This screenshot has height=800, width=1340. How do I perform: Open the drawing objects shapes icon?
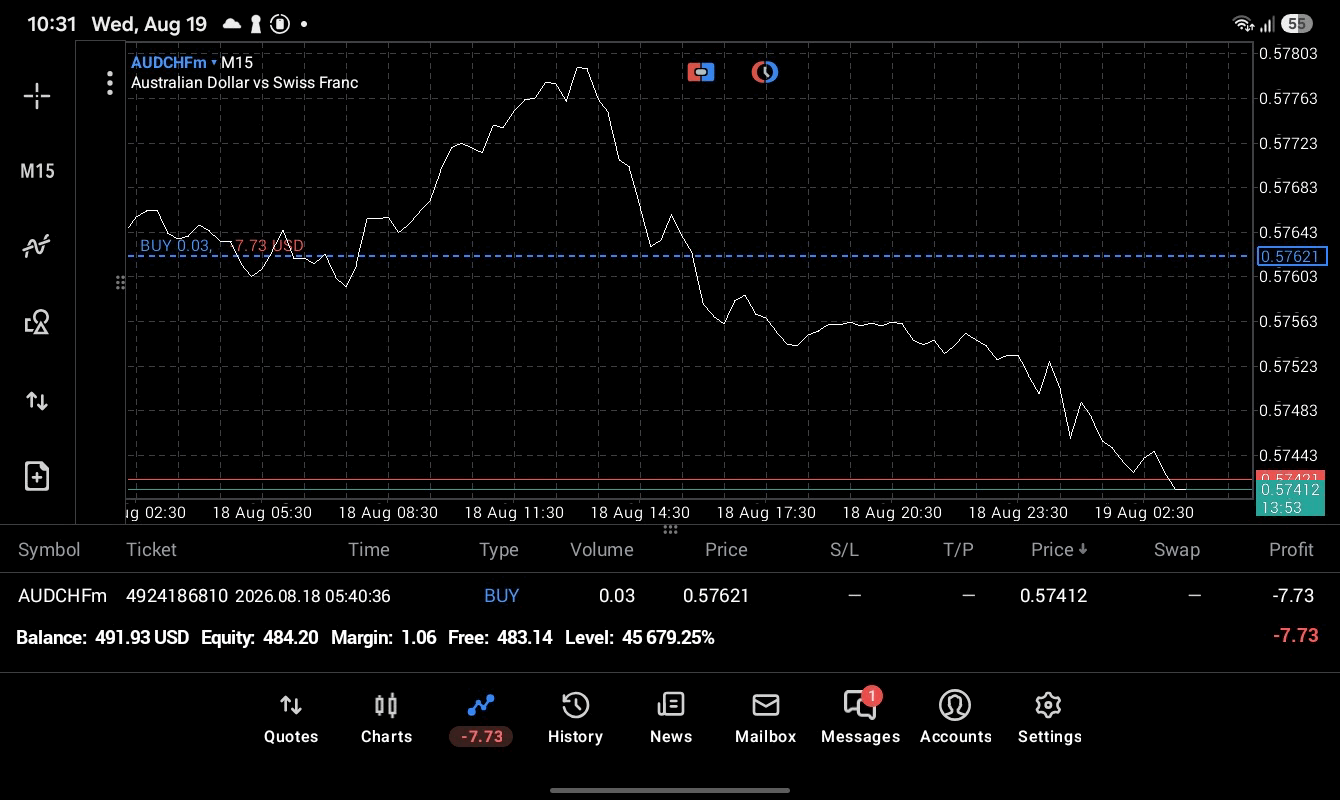(x=37, y=322)
